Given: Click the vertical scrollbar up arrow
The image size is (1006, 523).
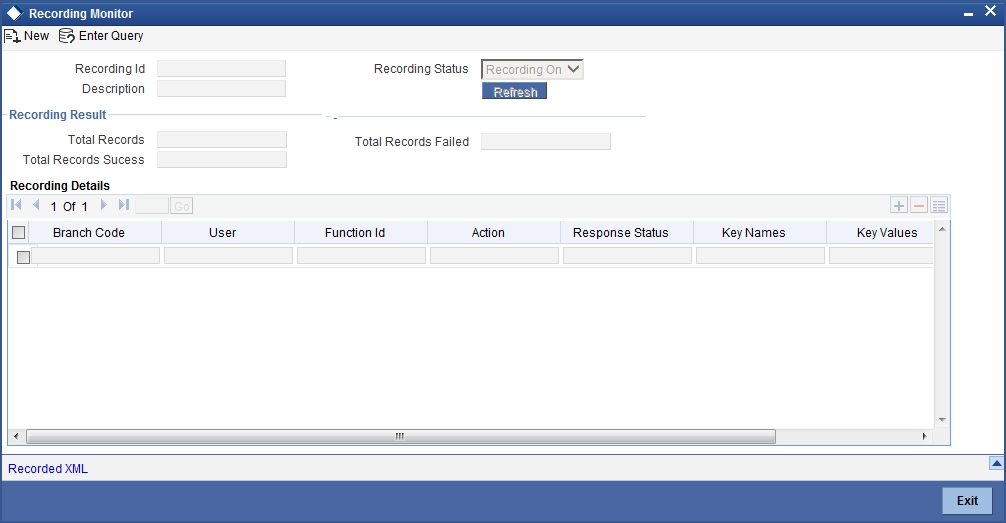Looking at the screenshot, I should pos(942,229).
